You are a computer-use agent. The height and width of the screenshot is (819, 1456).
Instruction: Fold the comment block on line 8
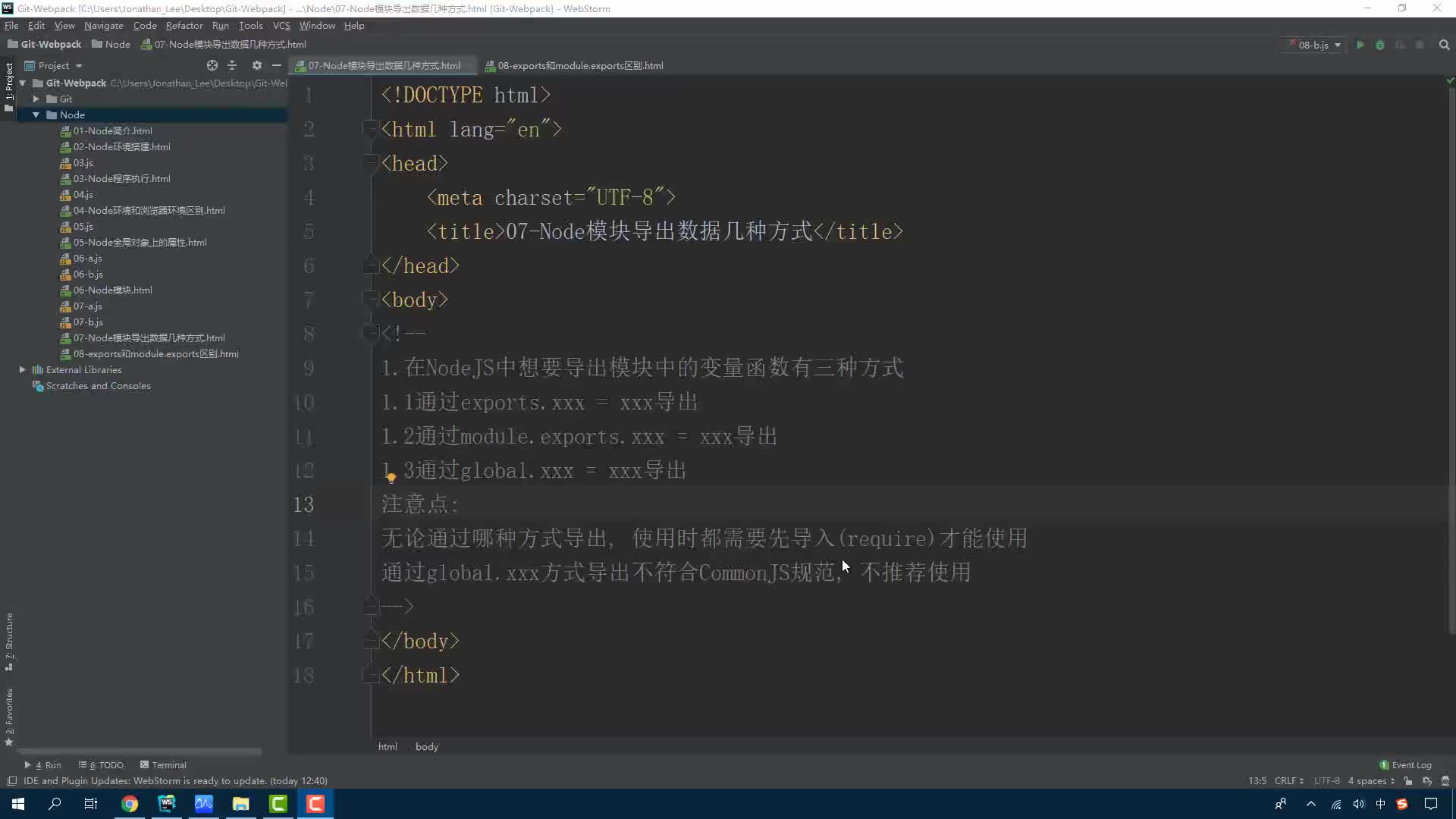pos(369,334)
